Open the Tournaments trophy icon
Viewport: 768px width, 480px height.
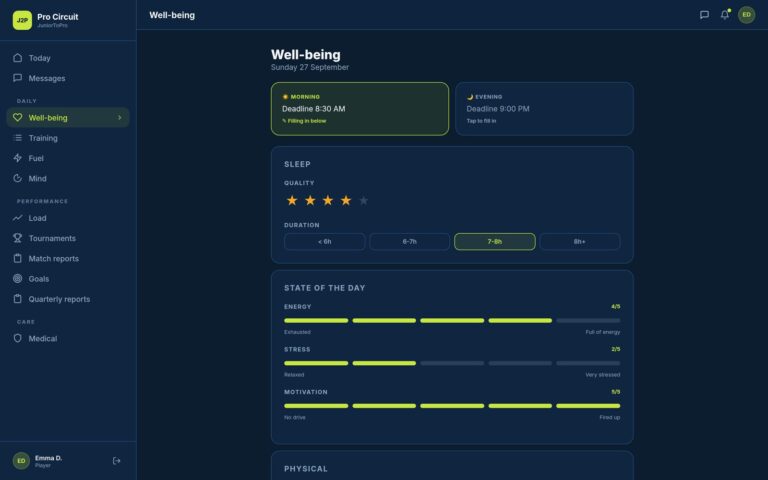(x=18, y=238)
